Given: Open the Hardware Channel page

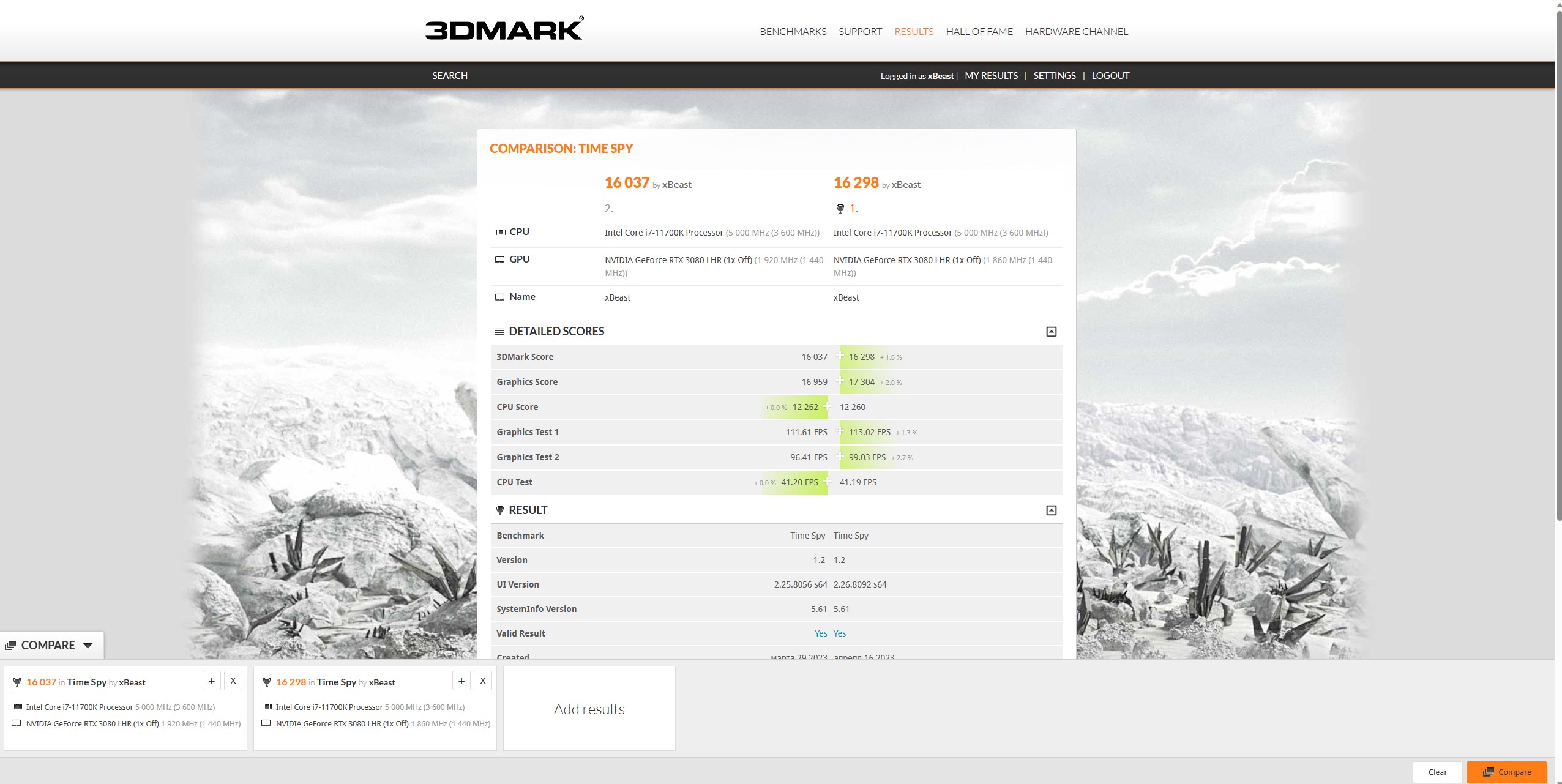Looking at the screenshot, I should click(1076, 31).
